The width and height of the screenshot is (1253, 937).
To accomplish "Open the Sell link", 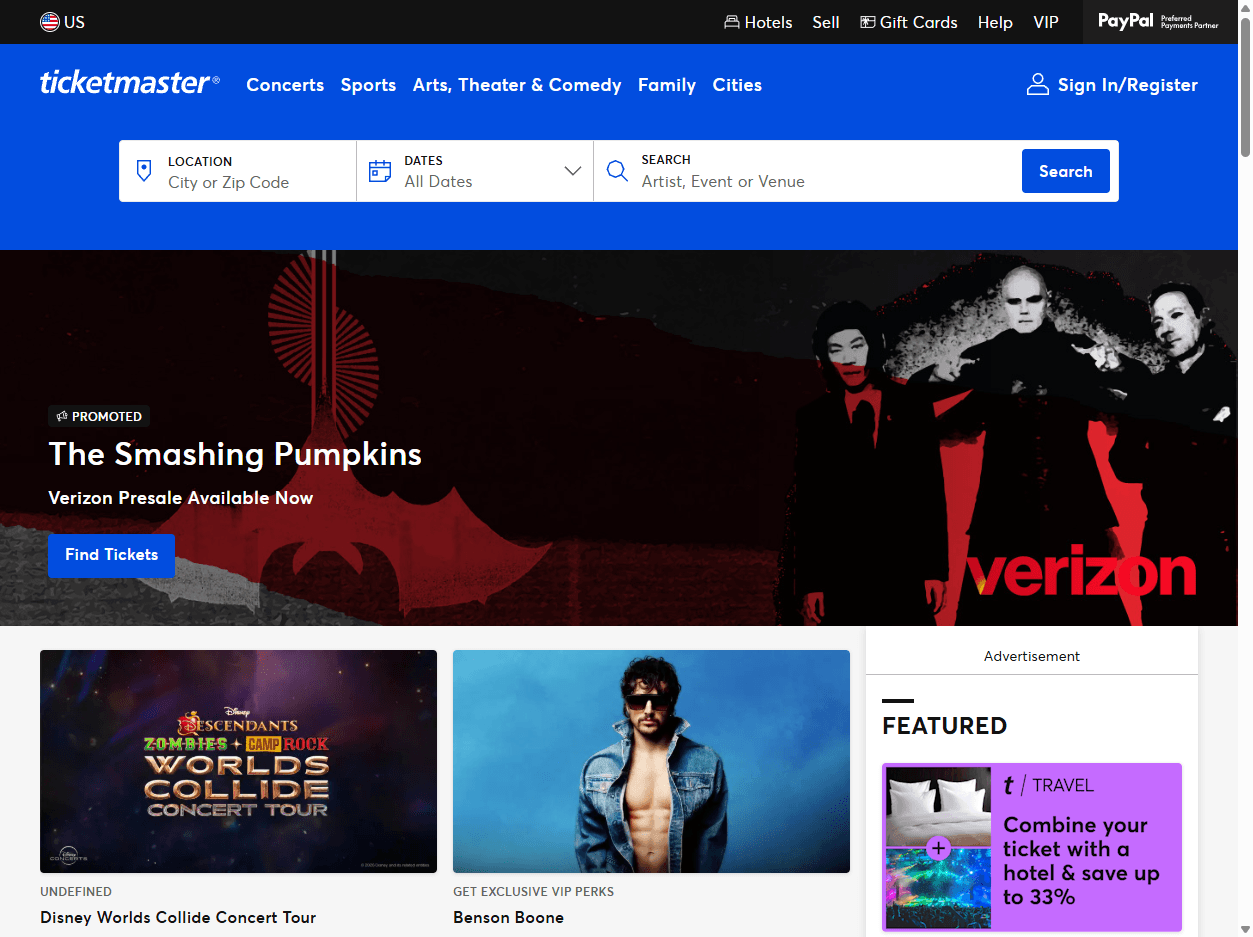I will click(826, 22).
